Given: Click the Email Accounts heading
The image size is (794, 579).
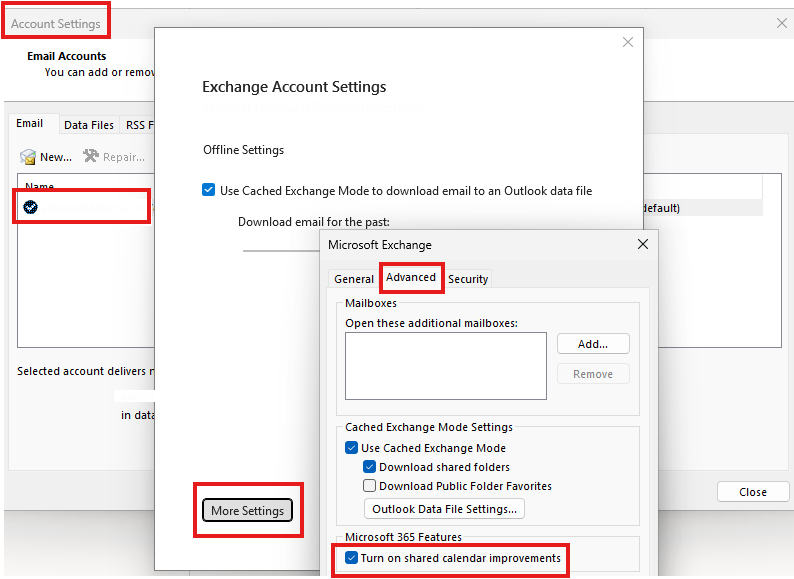Looking at the screenshot, I should [67, 56].
